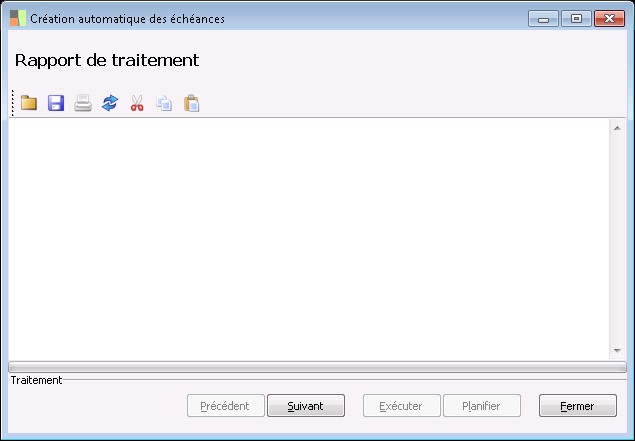635x441 pixels.
Task: Maximize the Création automatique des échéances window
Action: coord(576,19)
